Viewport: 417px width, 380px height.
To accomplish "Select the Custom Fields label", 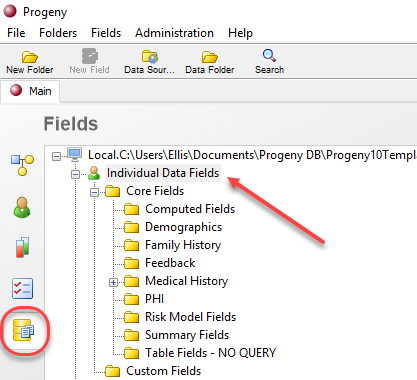I will pos(163,371).
